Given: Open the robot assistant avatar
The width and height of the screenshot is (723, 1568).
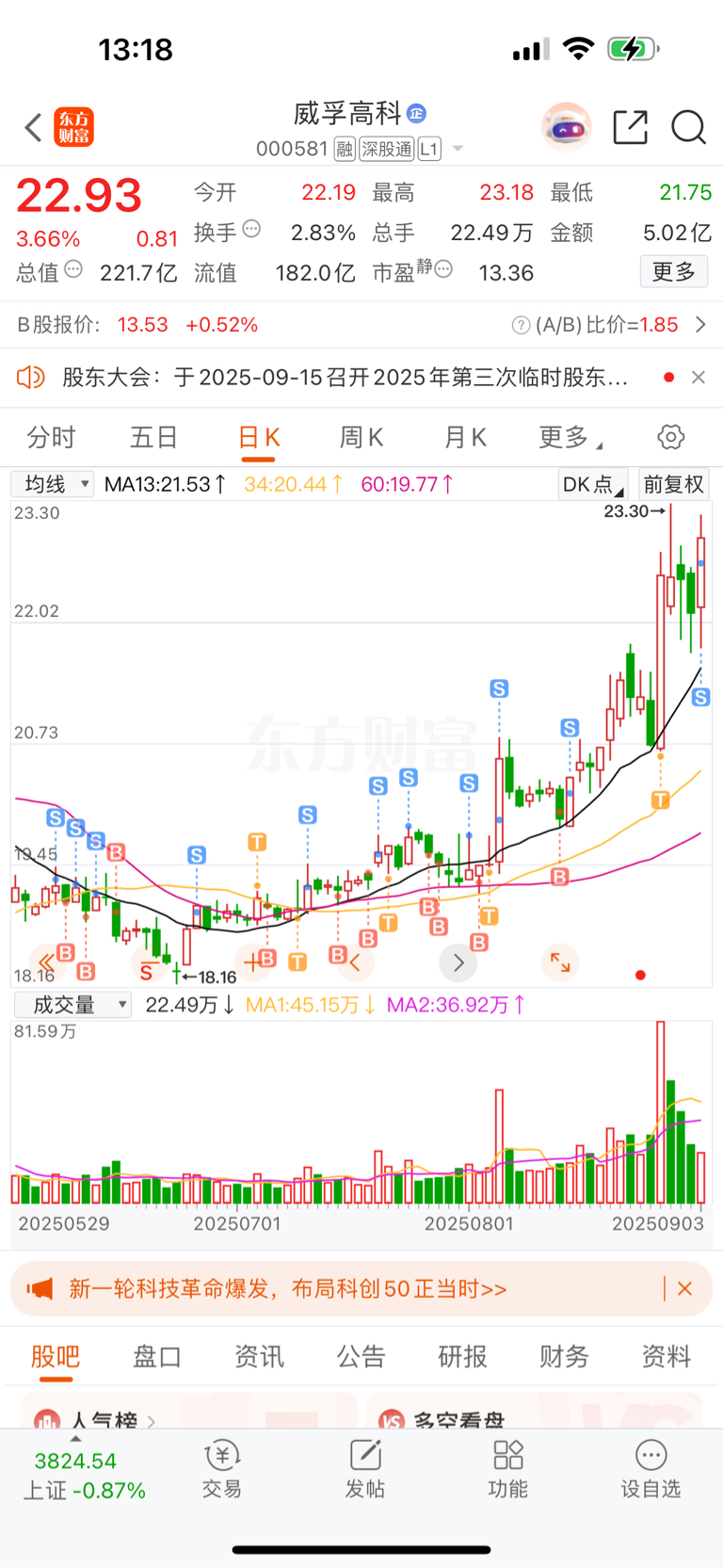Looking at the screenshot, I should coord(567,127).
